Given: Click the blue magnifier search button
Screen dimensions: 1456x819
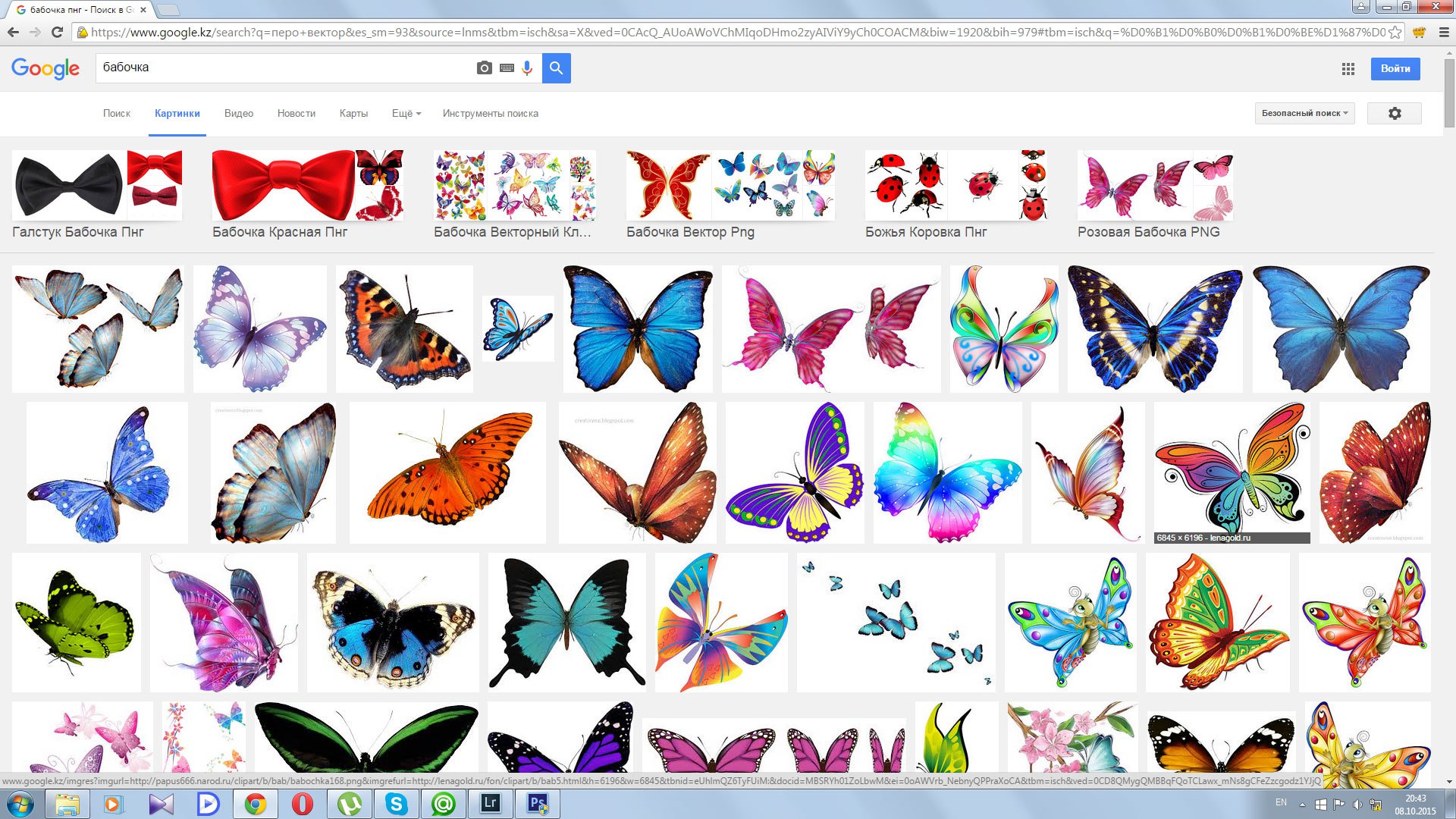Looking at the screenshot, I should [556, 68].
